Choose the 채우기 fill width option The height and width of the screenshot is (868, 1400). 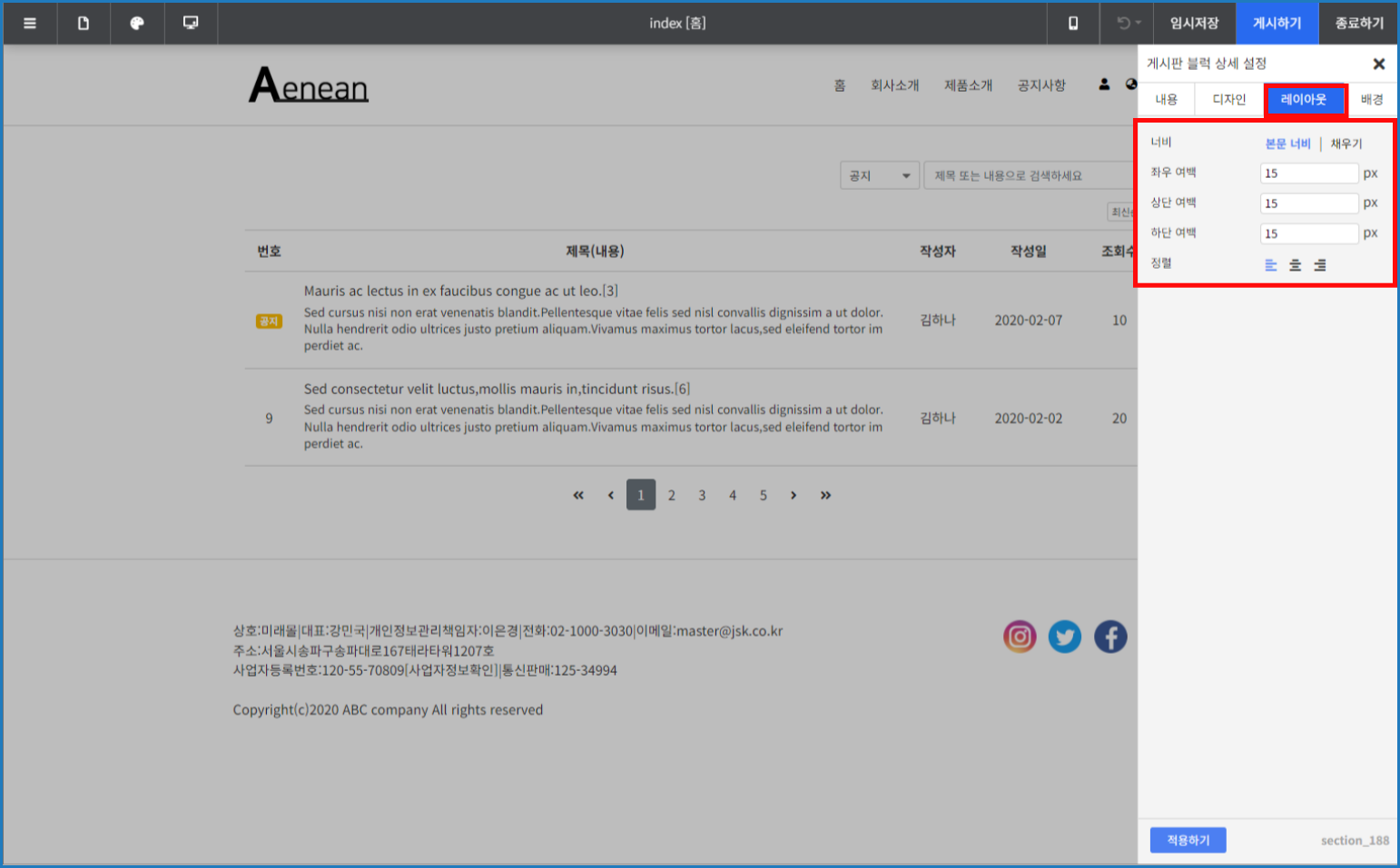click(1346, 143)
